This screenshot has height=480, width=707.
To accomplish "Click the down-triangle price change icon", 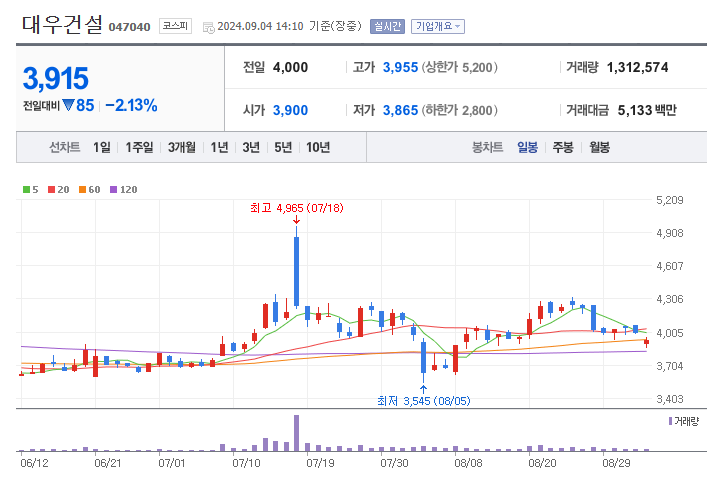I will pos(68,105).
